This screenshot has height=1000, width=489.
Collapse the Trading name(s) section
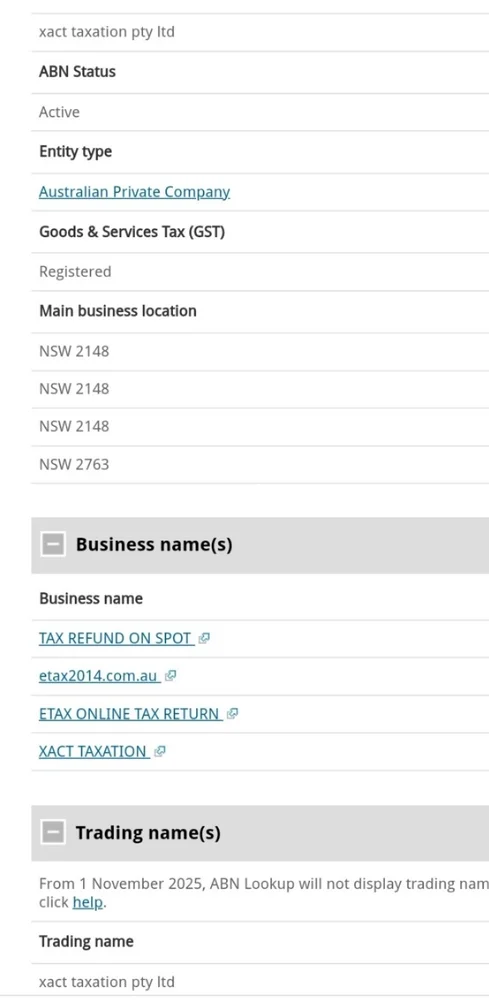tap(53, 832)
